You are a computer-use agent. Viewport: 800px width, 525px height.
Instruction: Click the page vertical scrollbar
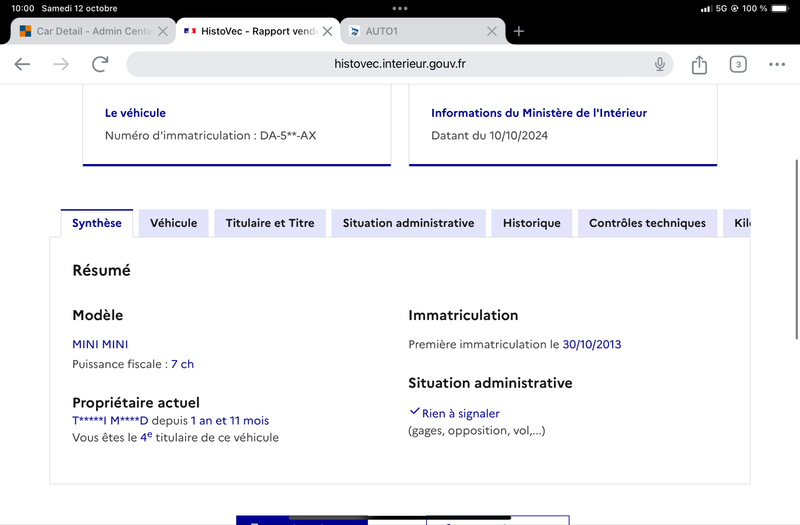click(796, 249)
